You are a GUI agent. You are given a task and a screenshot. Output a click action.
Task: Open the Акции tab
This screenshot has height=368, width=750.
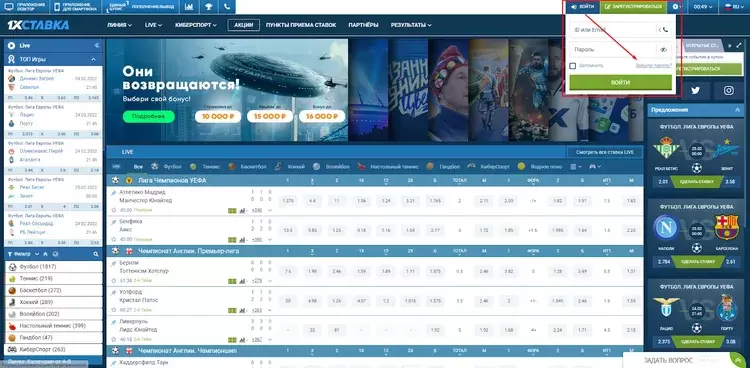pos(243,25)
